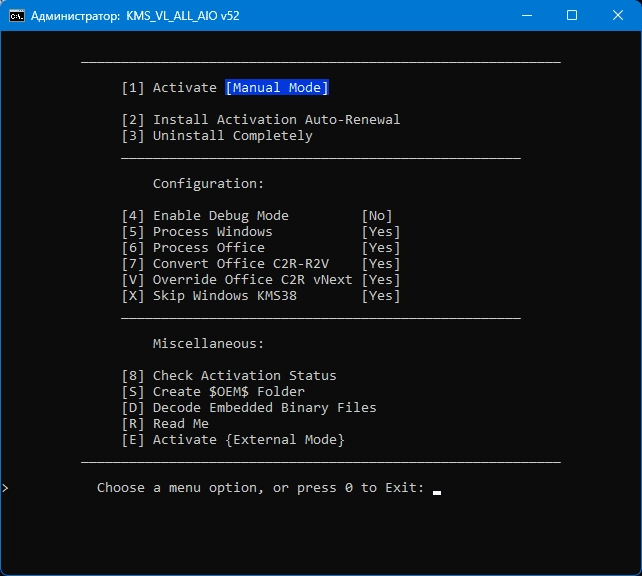This screenshot has width=642, height=576.
Task: Click the 'Miscellaneous:' heading
Action: (208, 343)
